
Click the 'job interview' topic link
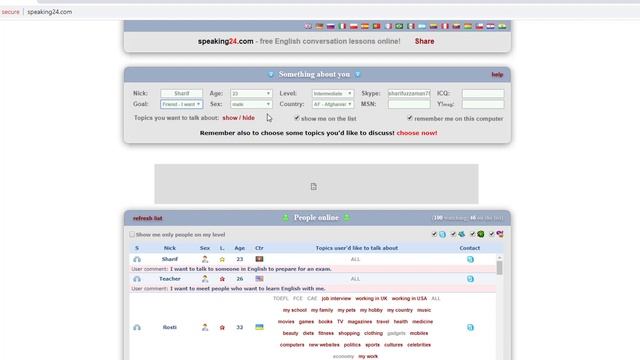336,298
